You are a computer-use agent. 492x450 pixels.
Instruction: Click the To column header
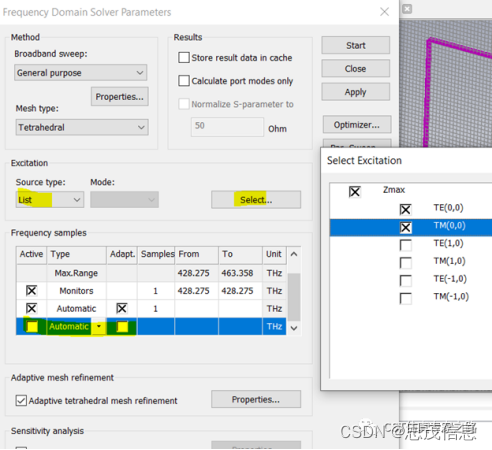pos(240,254)
